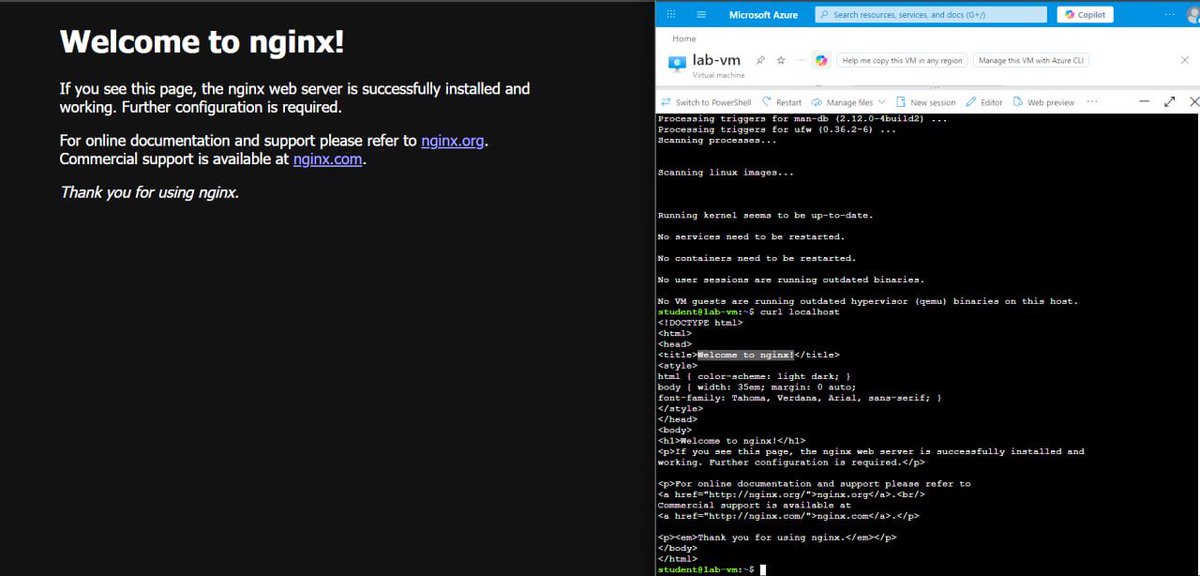
Task: Click 'No user sessions are running outdated binaries.' line
Action: point(791,280)
